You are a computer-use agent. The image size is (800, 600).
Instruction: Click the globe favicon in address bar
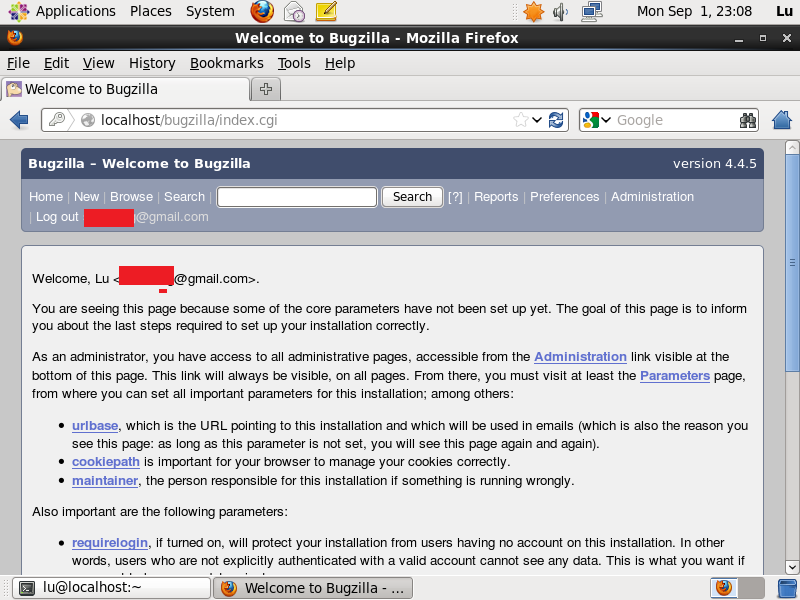[88, 120]
